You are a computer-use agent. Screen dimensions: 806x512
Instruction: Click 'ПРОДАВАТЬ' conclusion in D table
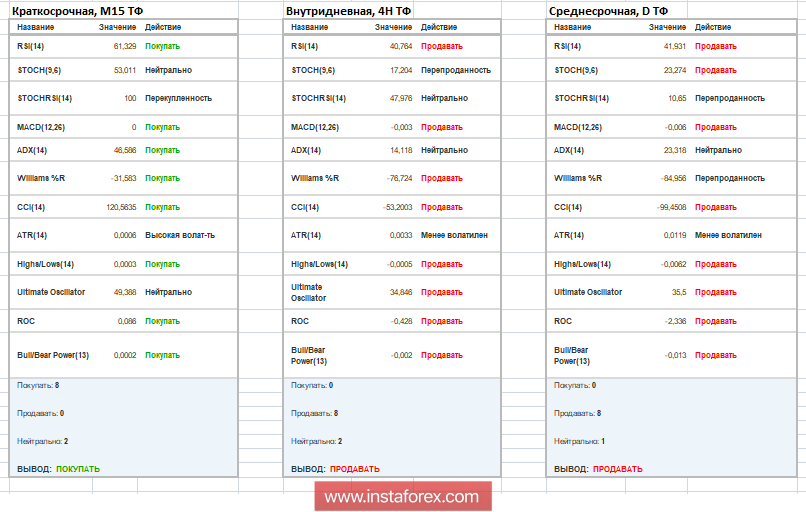coord(618,469)
